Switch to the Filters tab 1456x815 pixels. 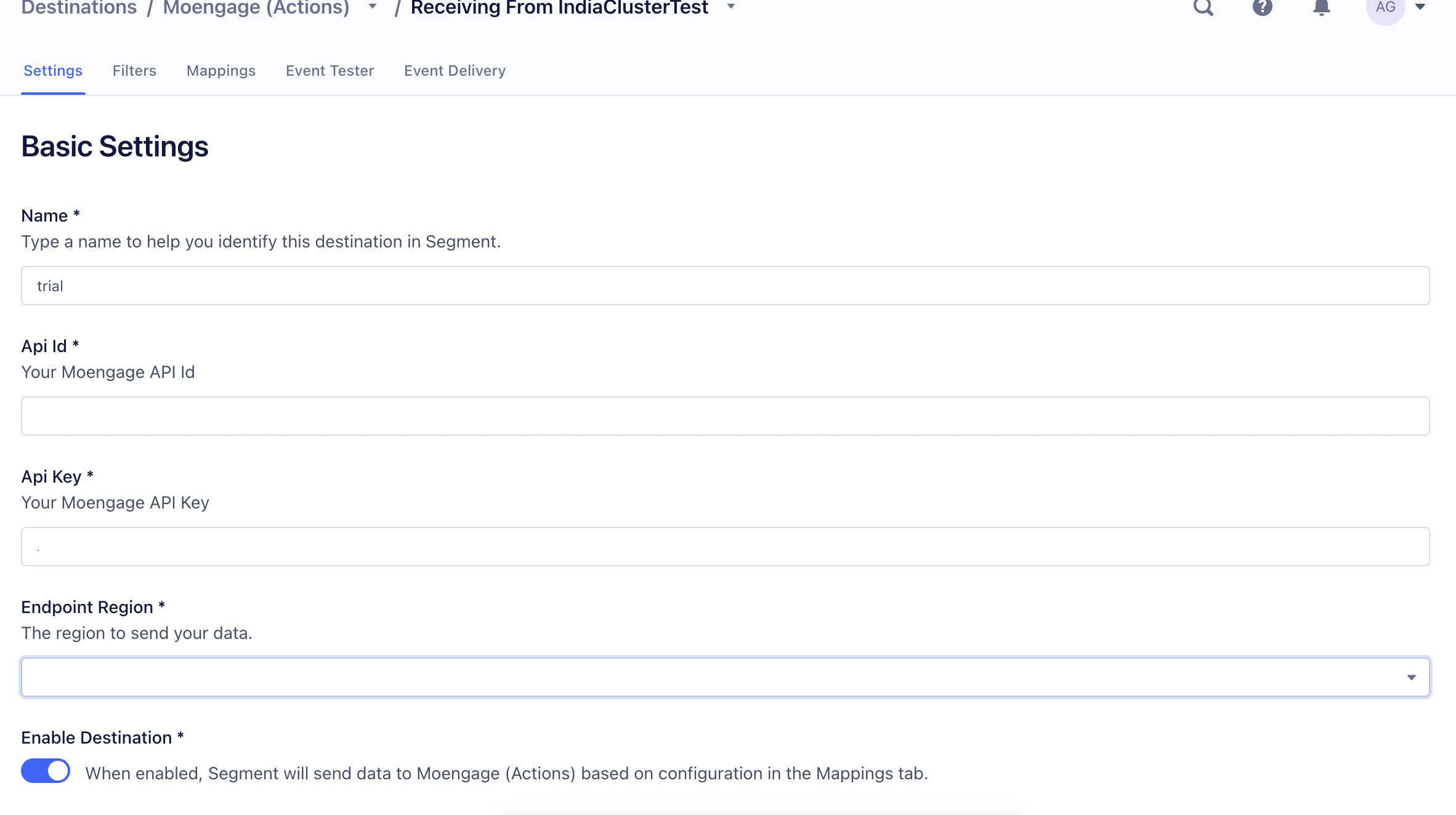(x=134, y=71)
